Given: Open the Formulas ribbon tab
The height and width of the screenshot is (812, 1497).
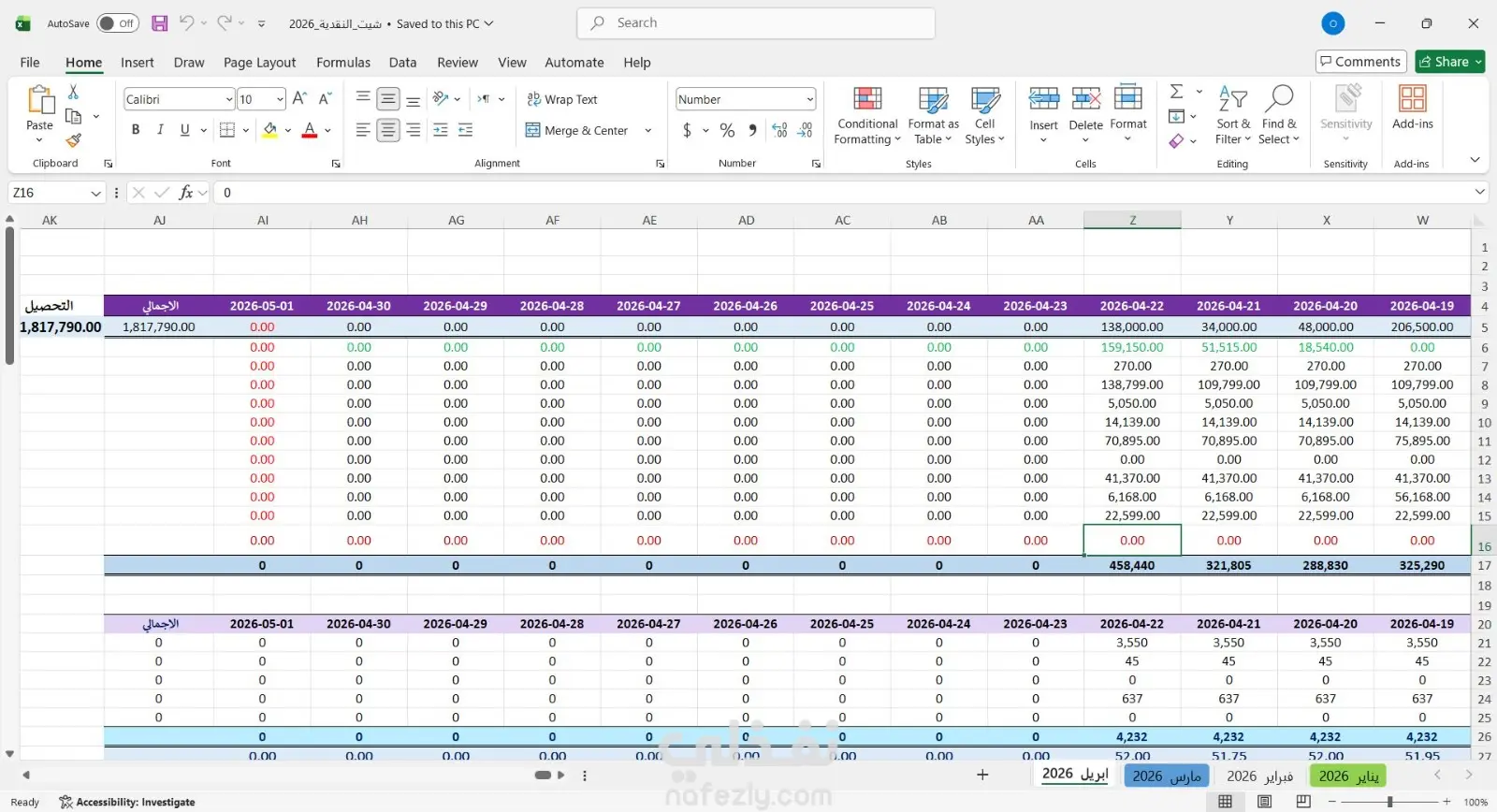Looking at the screenshot, I should (x=343, y=63).
